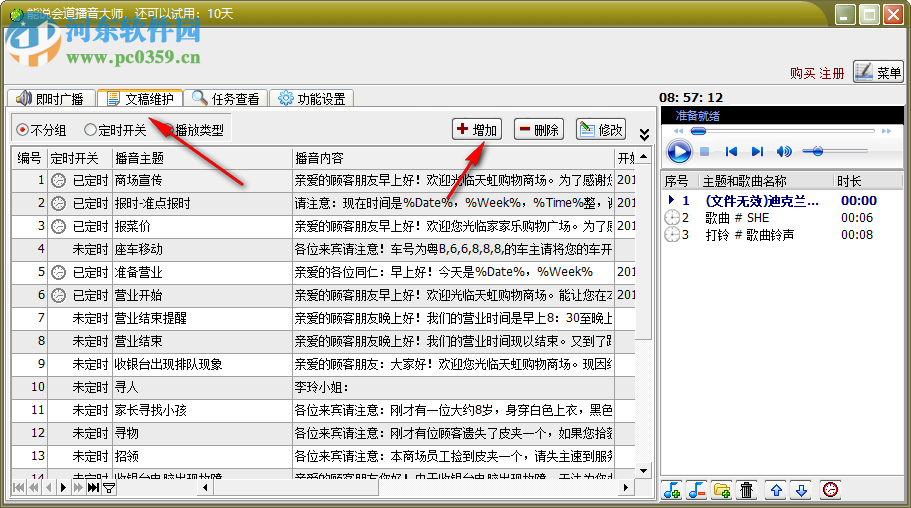Click the 时长 playlist column header

point(867,181)
